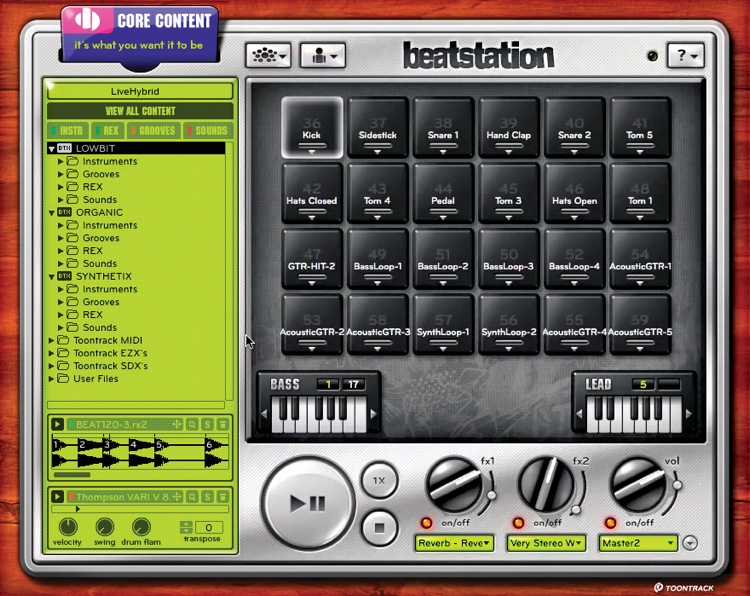
Task: Open the pad layout dropdown menu
Action: coord(268,55)
